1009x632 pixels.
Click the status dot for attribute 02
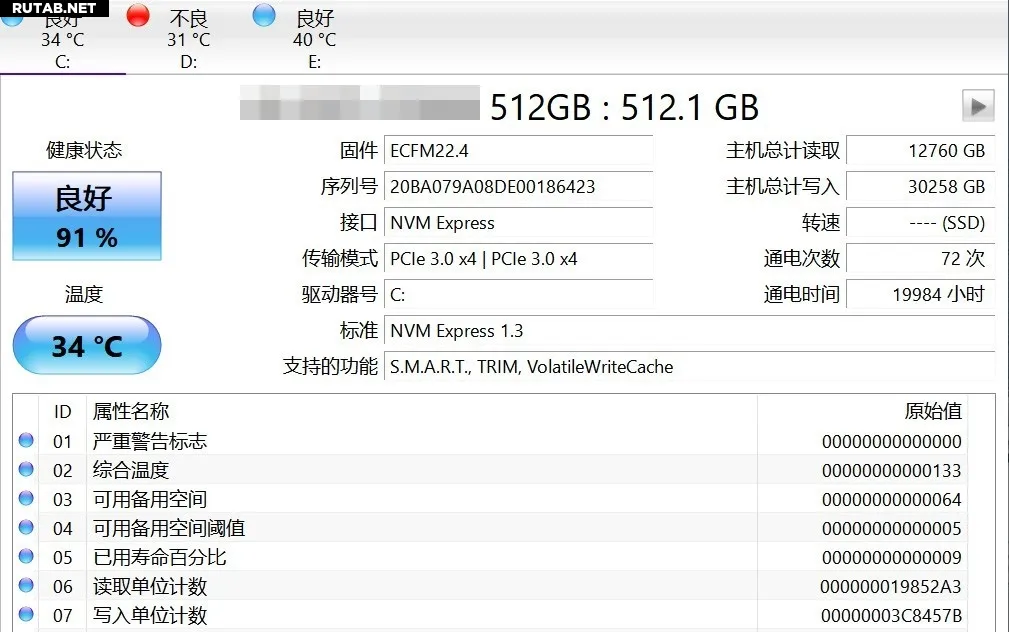tap(26, 469)
